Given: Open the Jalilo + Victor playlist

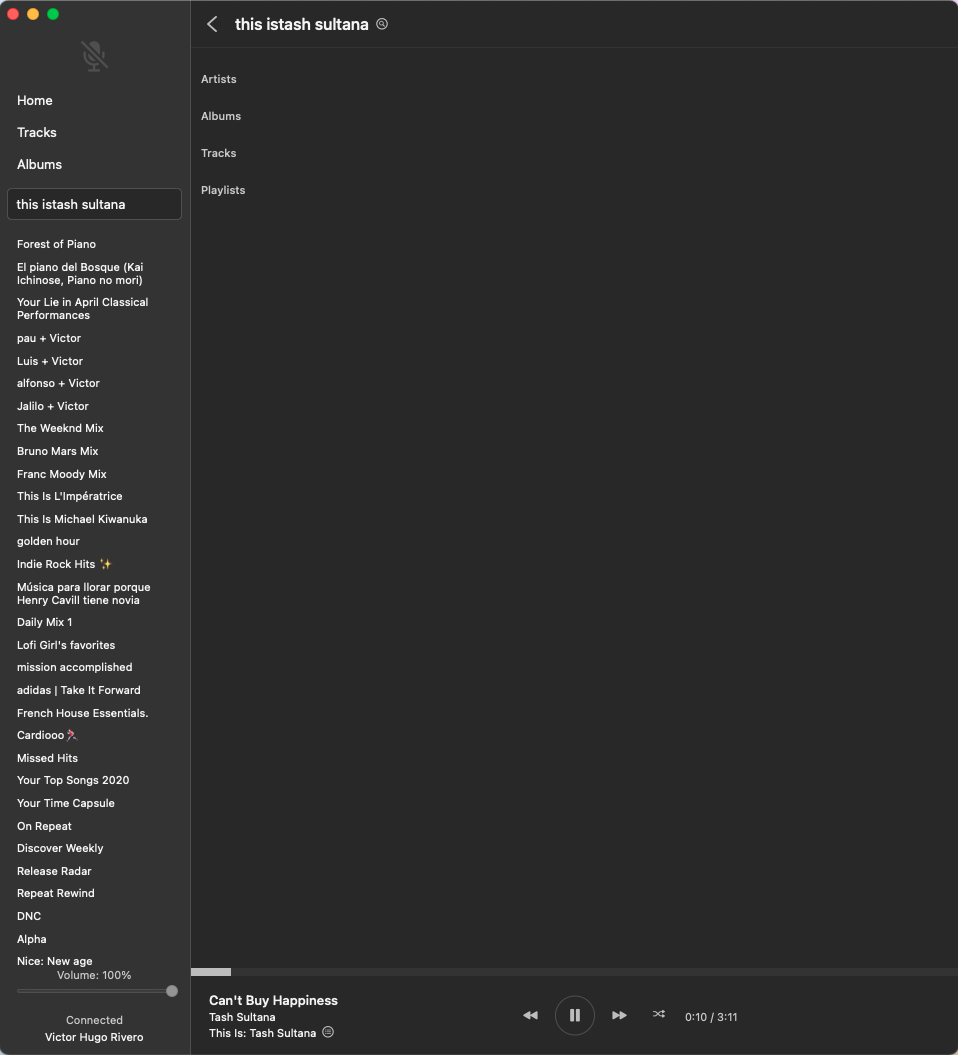Looking at the screenshot, I should click(53, 406).
